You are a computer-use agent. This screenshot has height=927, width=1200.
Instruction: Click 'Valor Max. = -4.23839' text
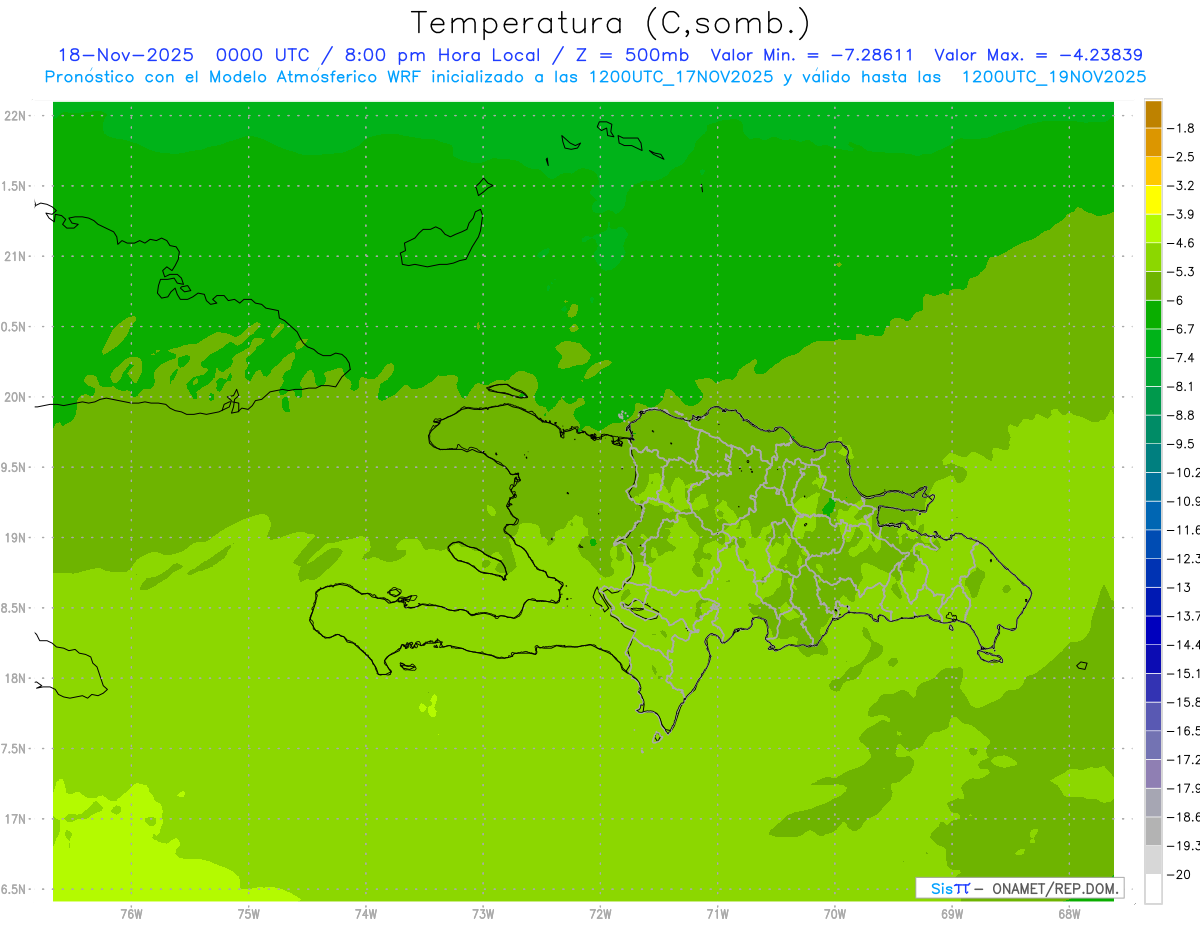[1038, 55]
